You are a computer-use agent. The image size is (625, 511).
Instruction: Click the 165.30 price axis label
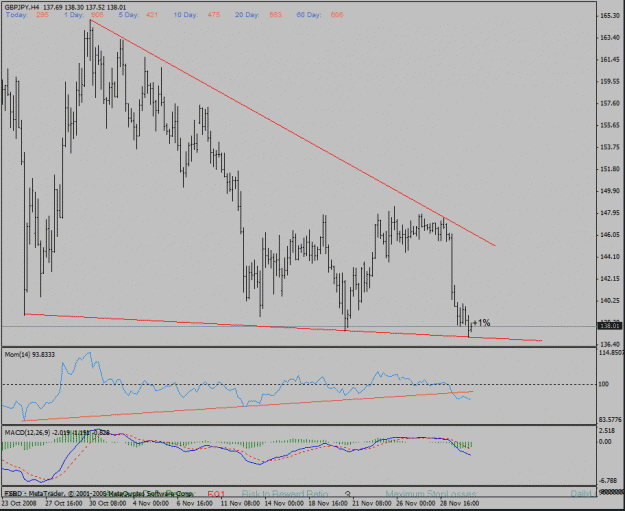(610, 16)
